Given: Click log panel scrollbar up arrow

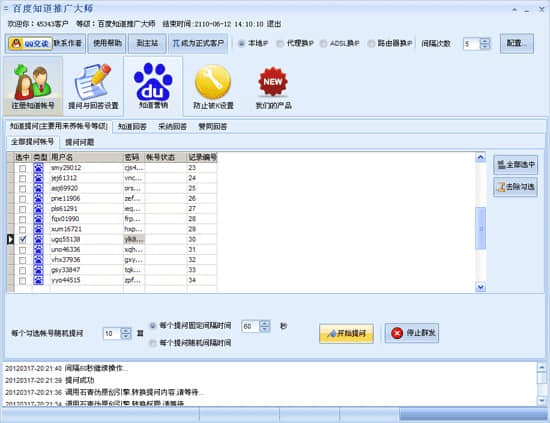Looking at the screenshot, I should click(542, 367).
